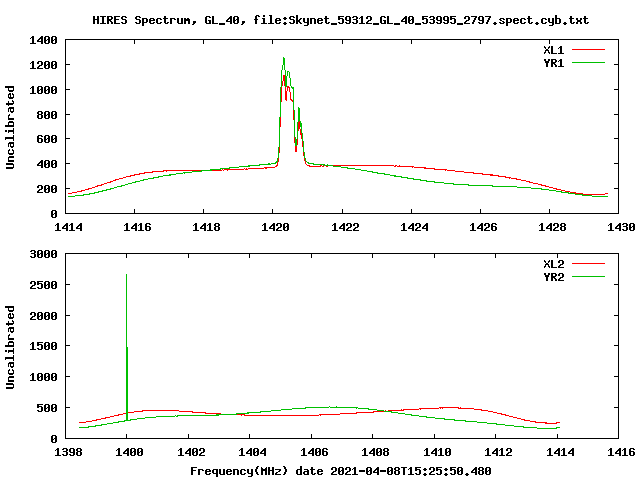This screenshot has width=640, height=480.
Task: Click the 1420 x-axis tick label
Action: tap(275, 227)
